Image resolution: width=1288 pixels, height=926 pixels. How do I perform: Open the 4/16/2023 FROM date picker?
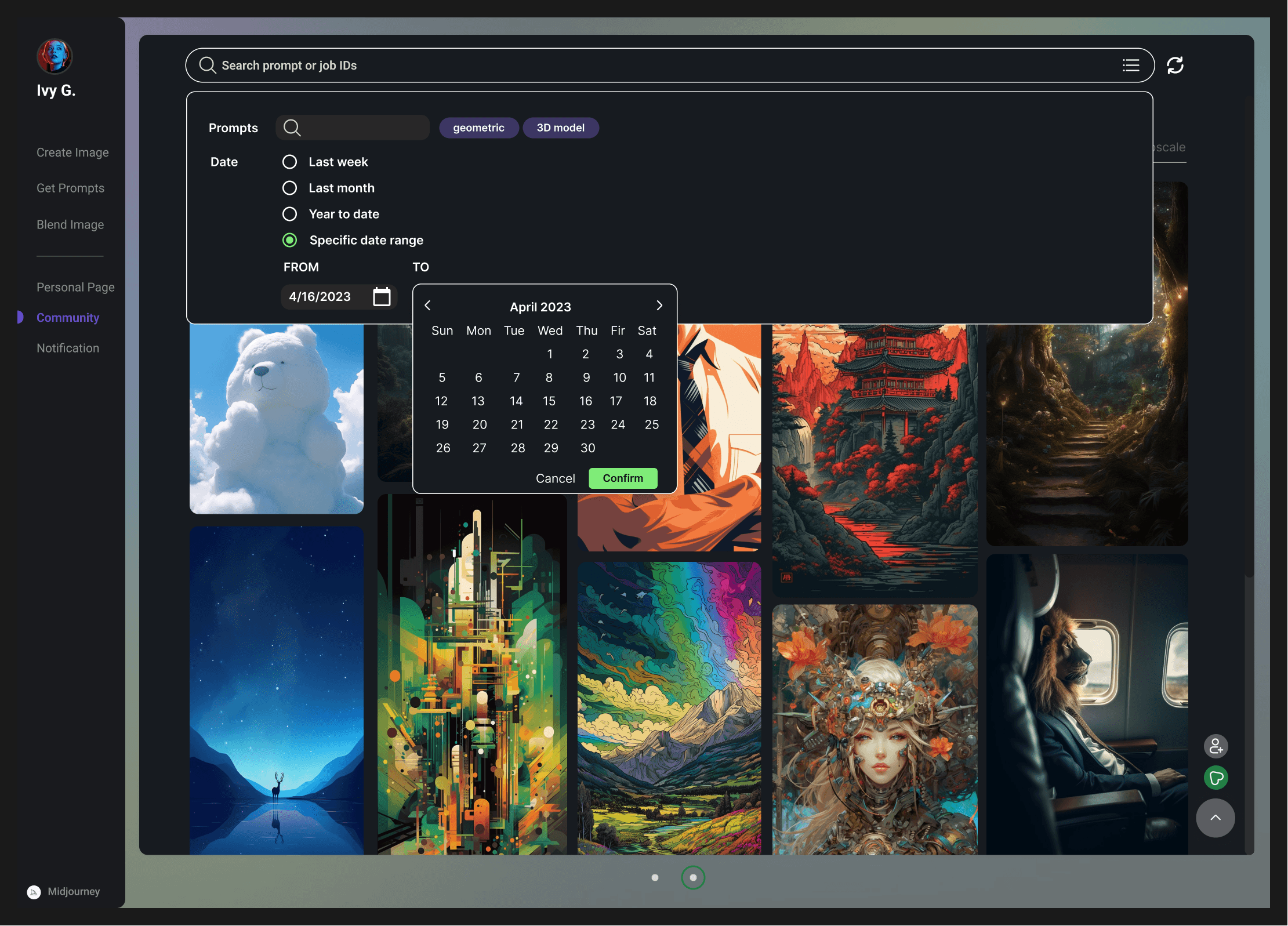click(x=320, y=296)
